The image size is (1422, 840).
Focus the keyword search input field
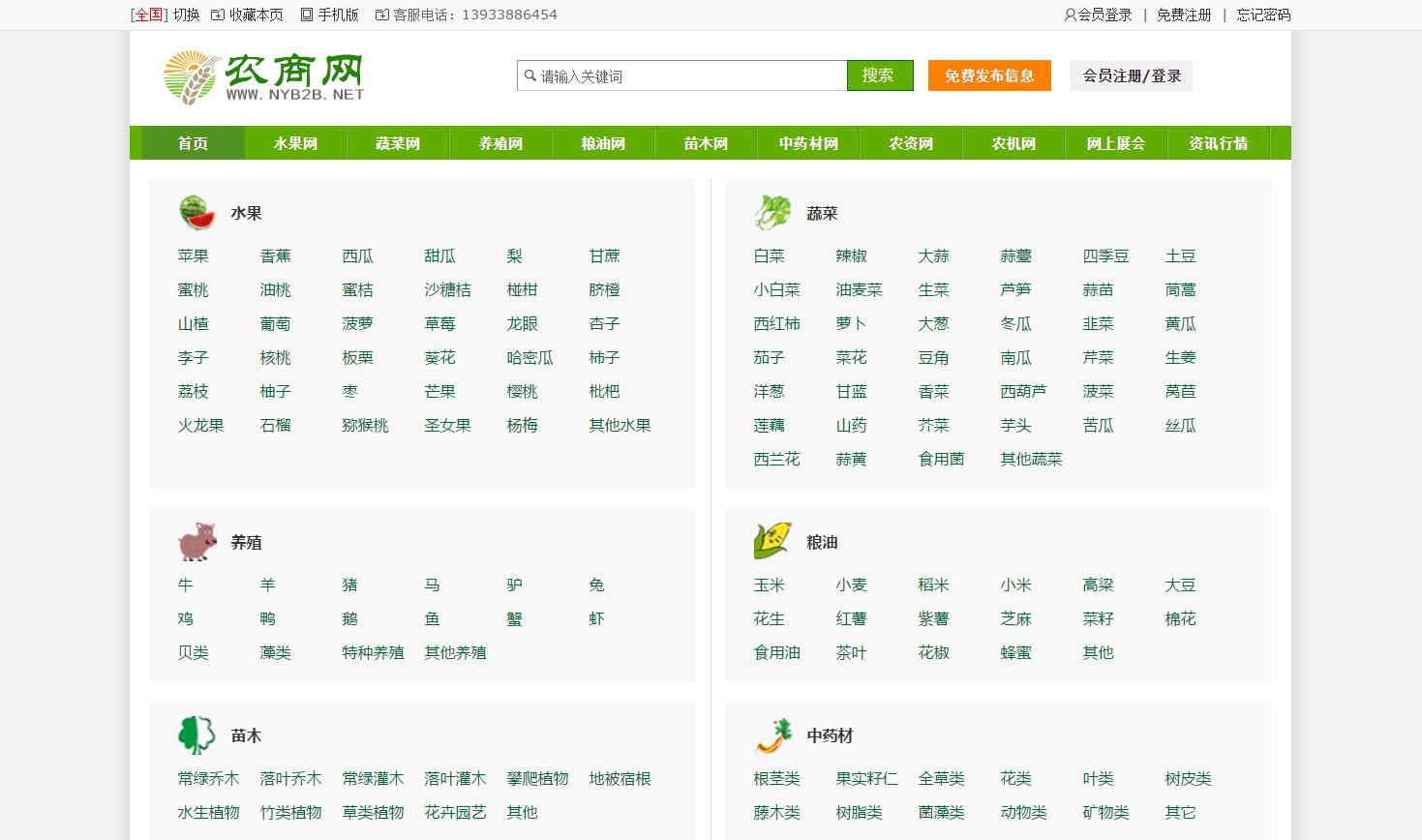point(682,75)
